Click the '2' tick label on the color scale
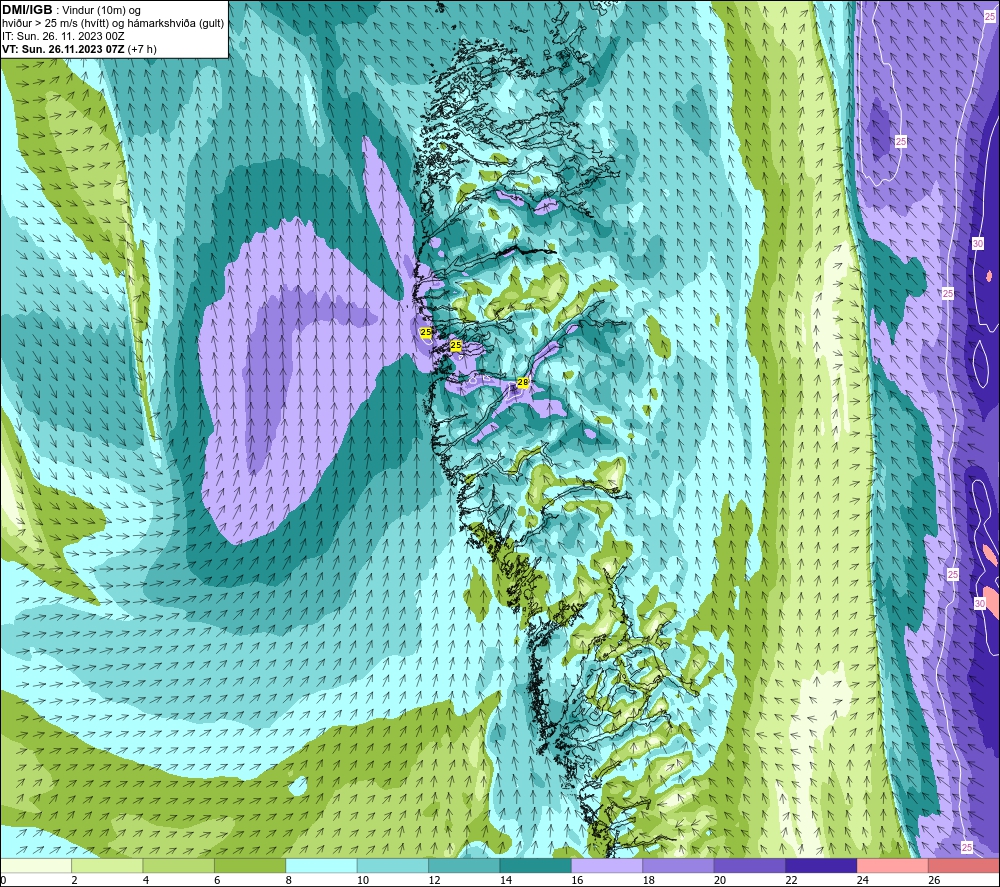1000x887 pixels. [x=75, y=880]
